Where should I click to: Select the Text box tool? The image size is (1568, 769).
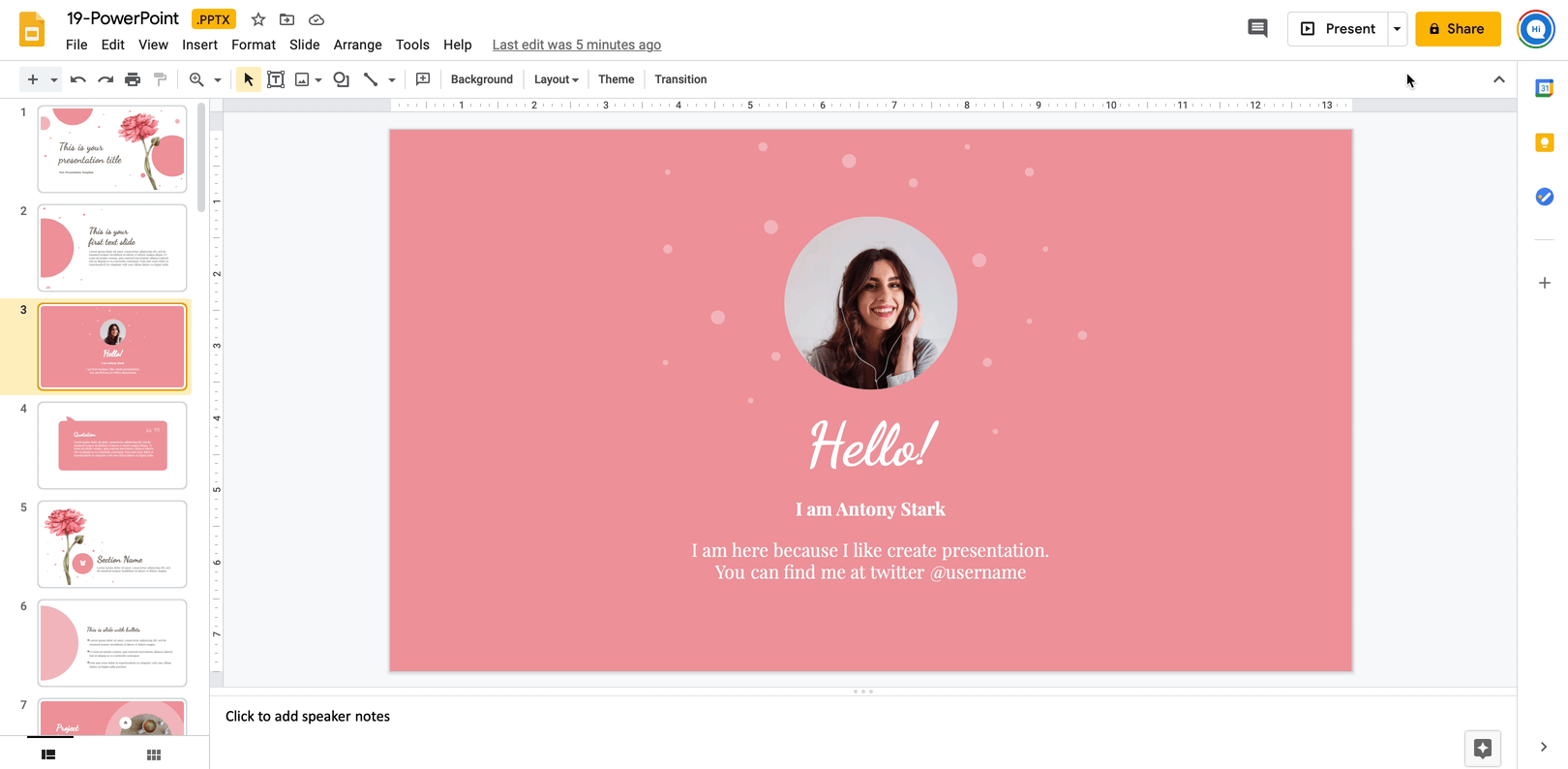pyautogui.click(x=276, y=79)
